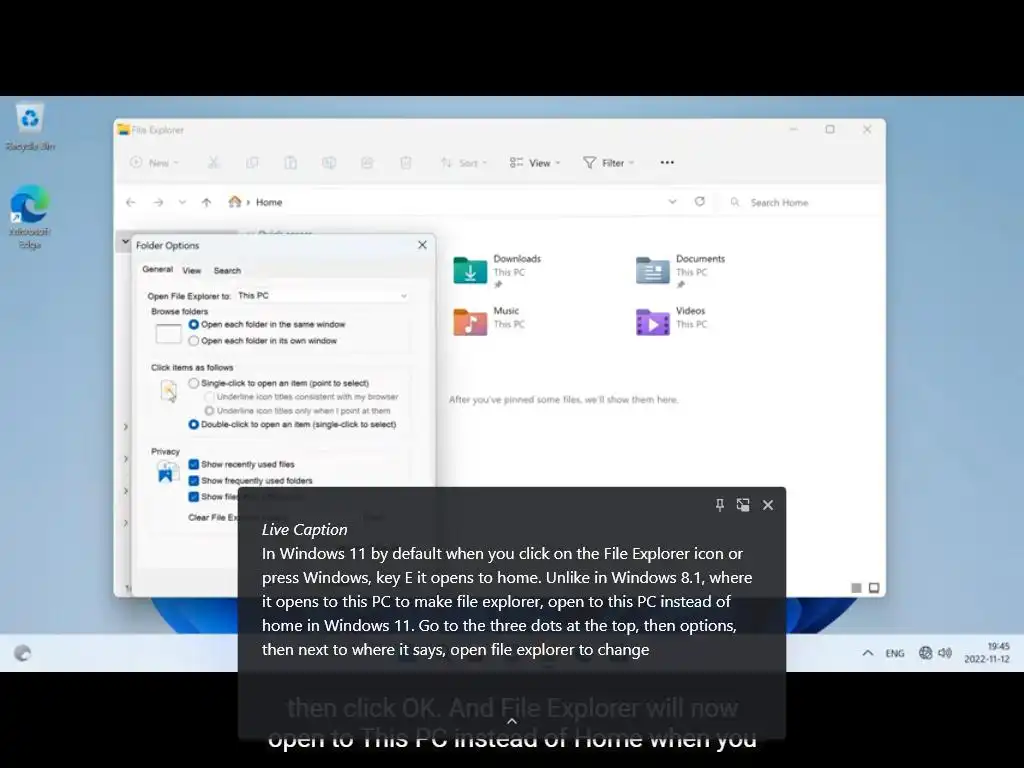Close the Folder Options dialog
The image size is (1024, 768).
tap(423, 245)
